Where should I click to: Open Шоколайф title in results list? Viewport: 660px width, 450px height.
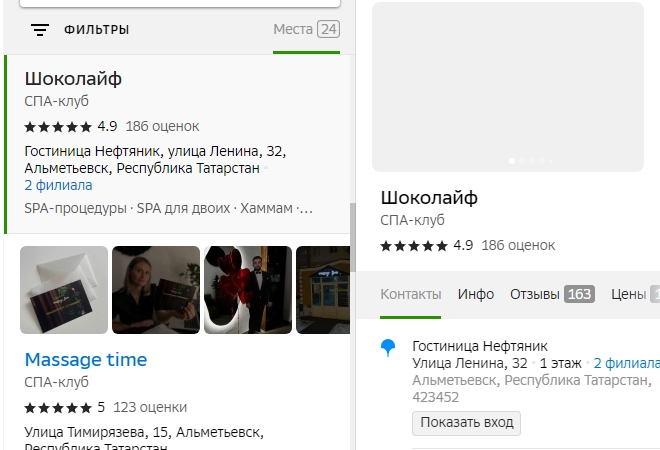[73, 79]
